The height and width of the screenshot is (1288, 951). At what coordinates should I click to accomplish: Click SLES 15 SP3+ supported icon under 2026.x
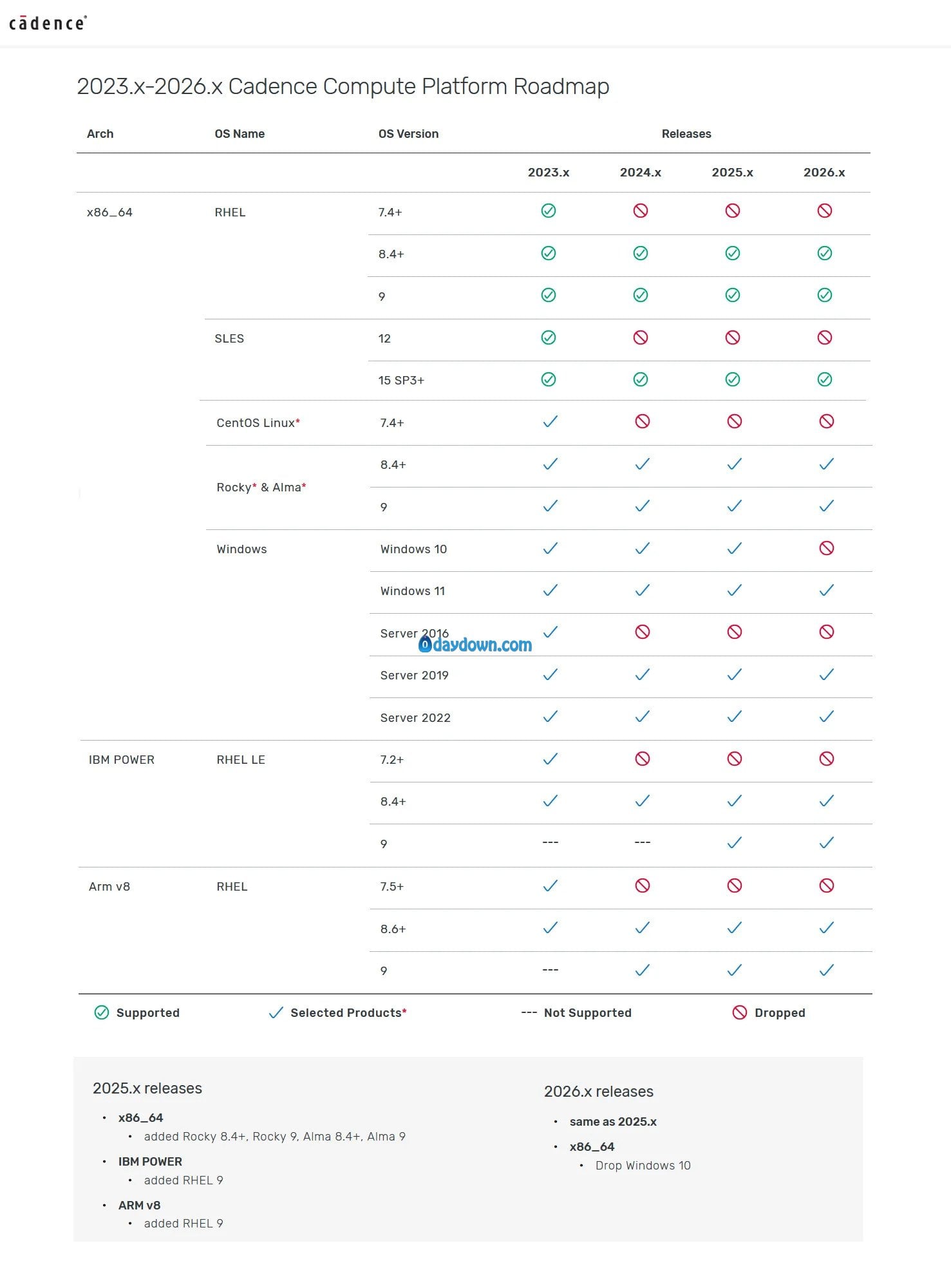click(824, 379)
